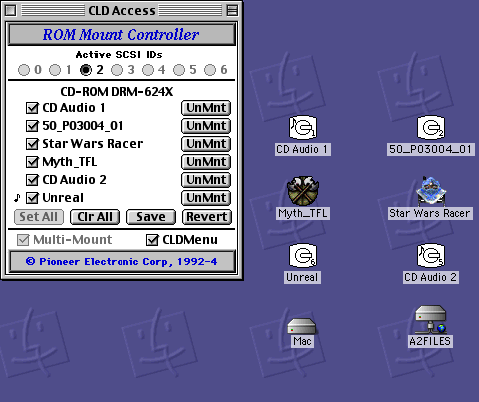
Task: Click the CD Audio 1 list entry text
Action: [74, 108]
